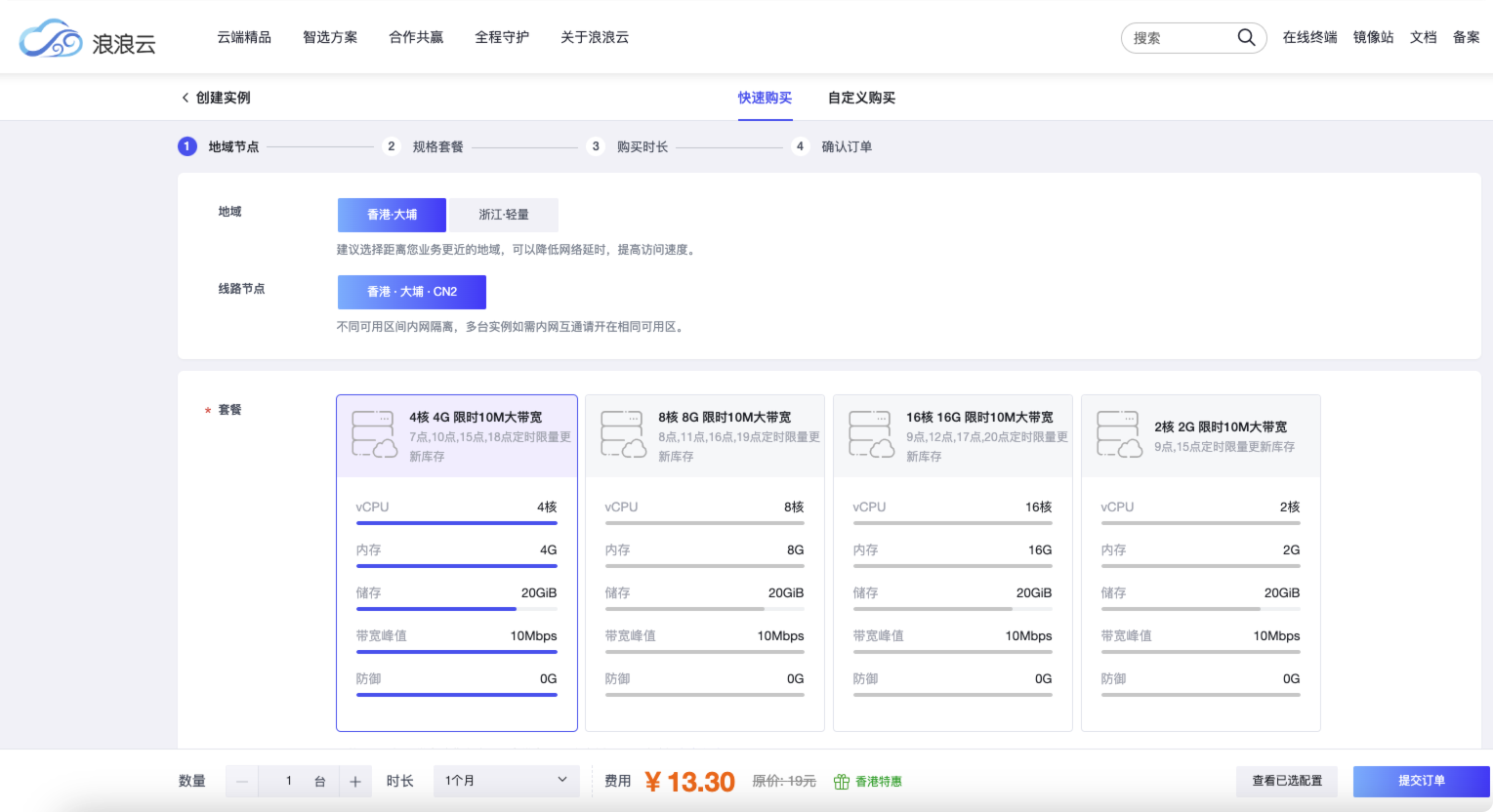Select the 浙江·轻量 region
1493x812 pixels.
pyautogui.click(x=504, y=215)
